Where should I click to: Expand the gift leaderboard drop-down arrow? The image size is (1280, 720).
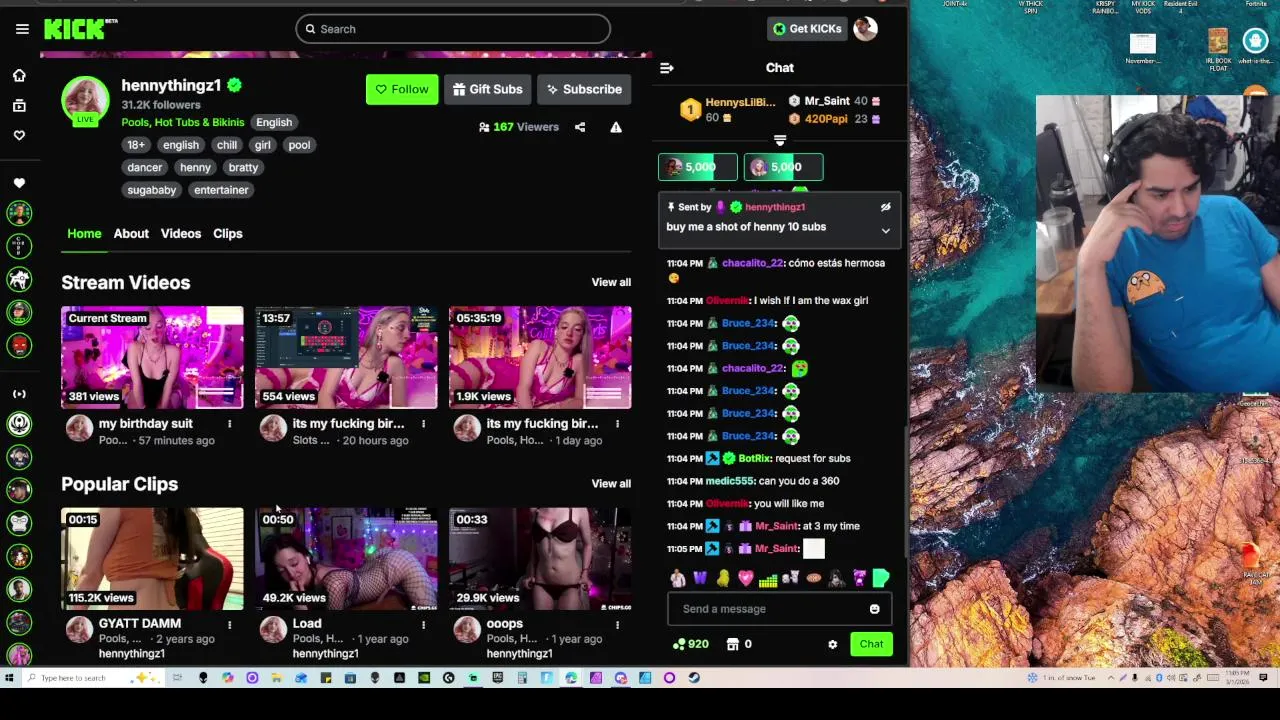click(x=780, y=141)
